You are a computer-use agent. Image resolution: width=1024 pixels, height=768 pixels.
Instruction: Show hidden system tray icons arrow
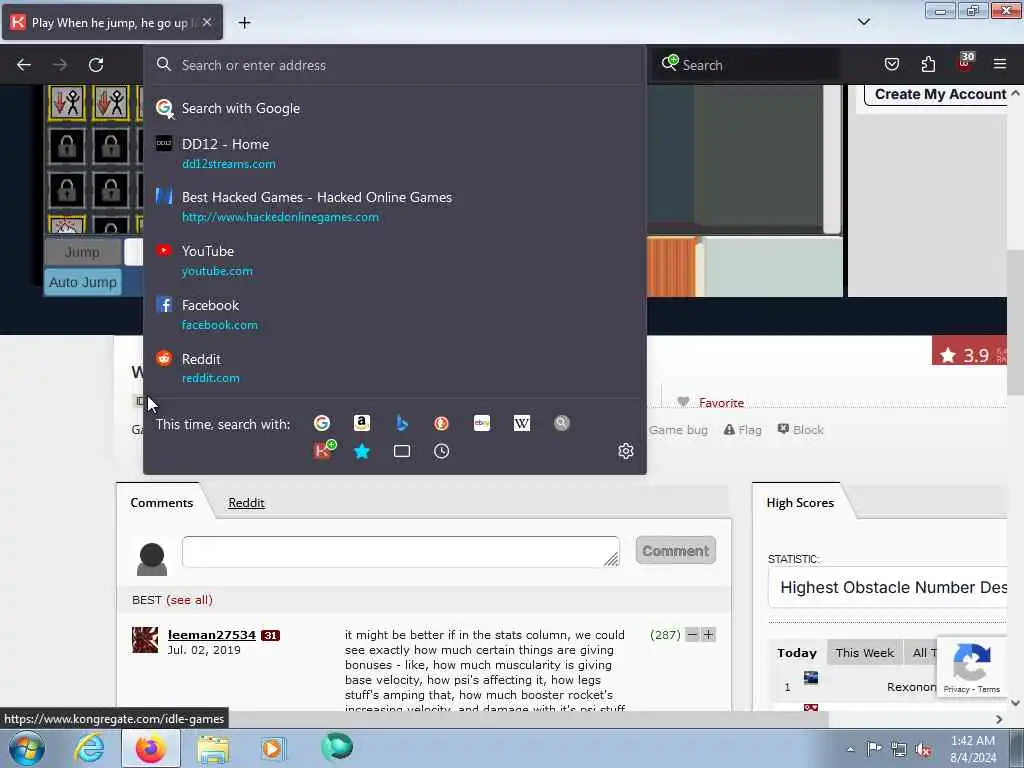pyautogui.click(x=850, y=749)
